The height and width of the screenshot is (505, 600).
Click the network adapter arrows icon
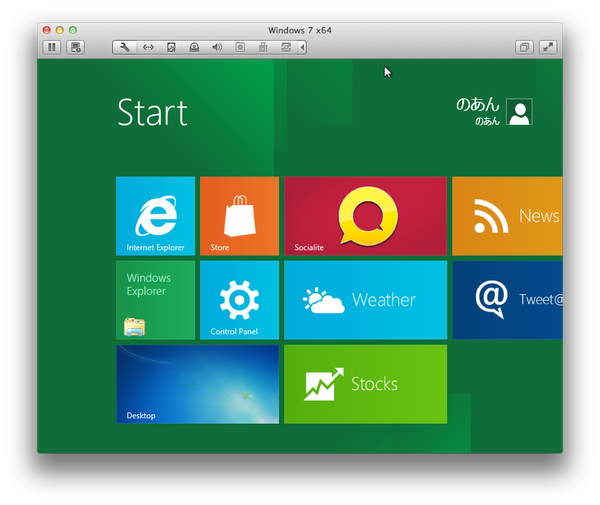(148, 47)
